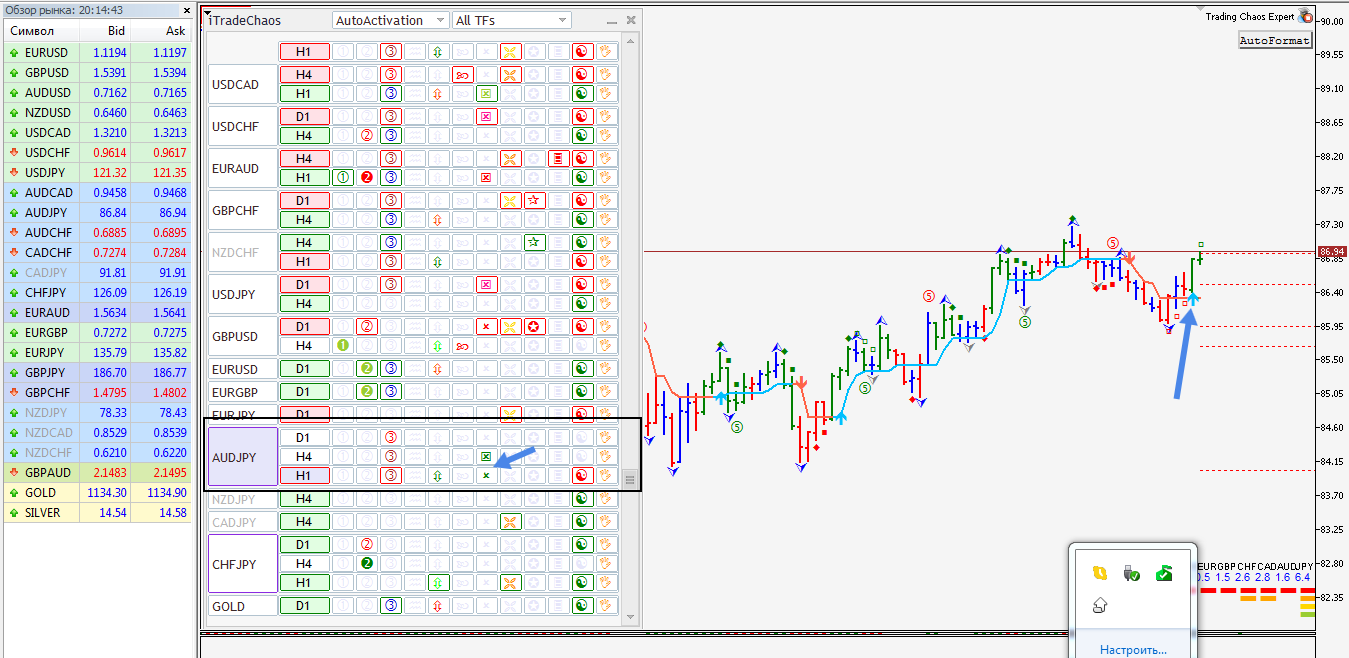Click the green filled 2 in EURUSD D1 row
The width and height of the screenshot is (1349, 658).
coord(366,369)
